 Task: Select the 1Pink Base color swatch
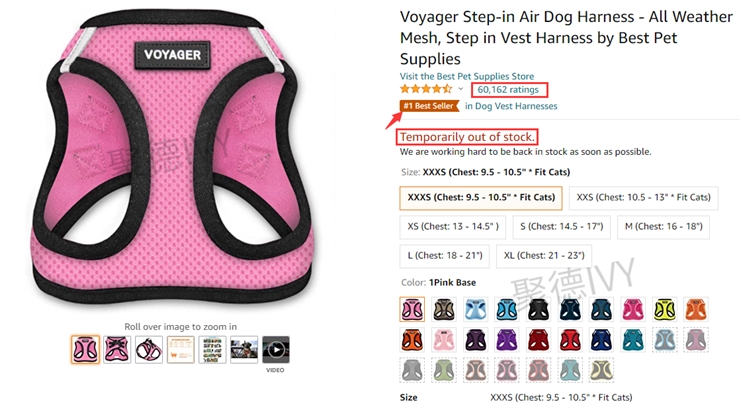412,309
